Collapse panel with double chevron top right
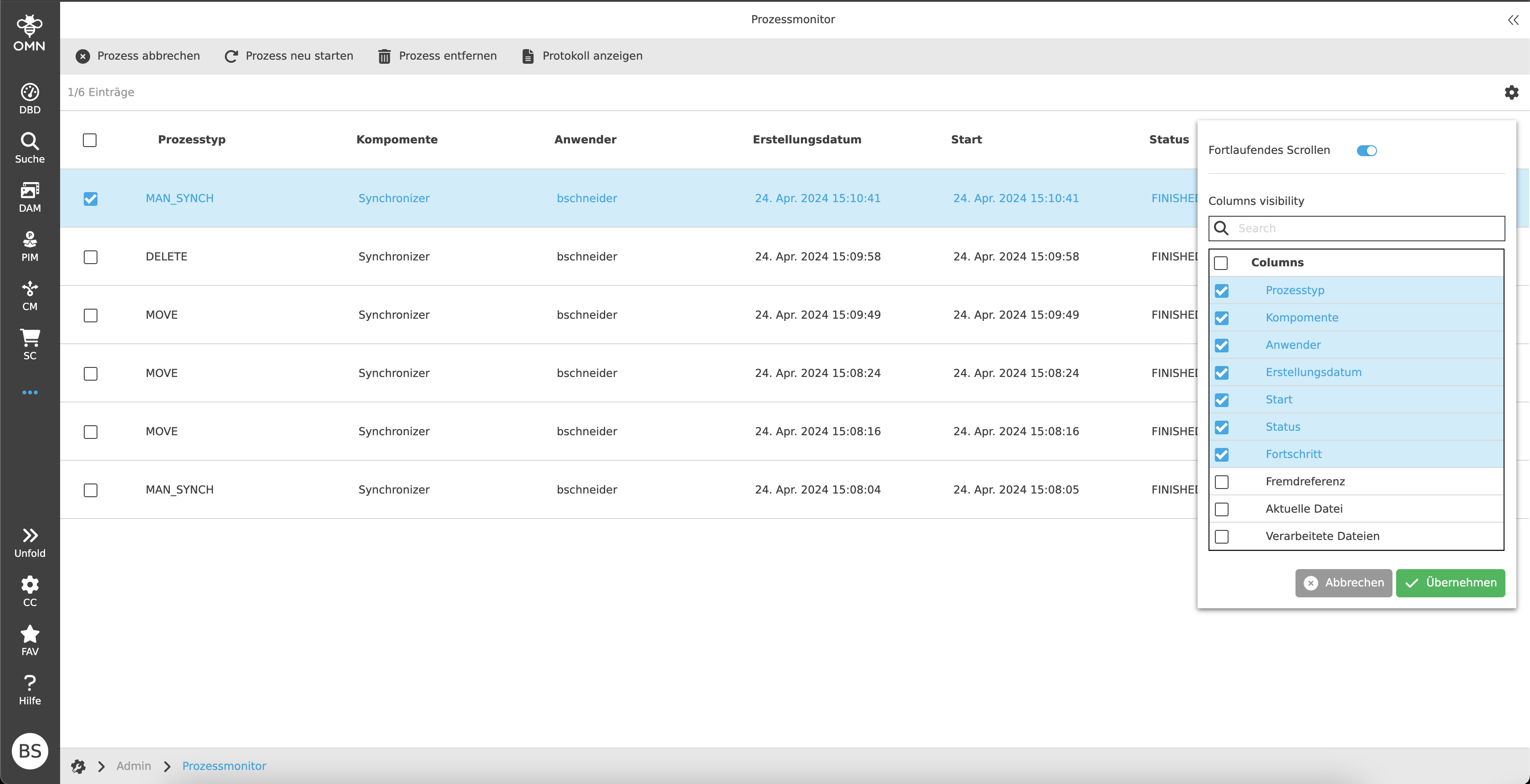The height and width of the screenshot is (784, 1530). click(x=1513, y=20)
